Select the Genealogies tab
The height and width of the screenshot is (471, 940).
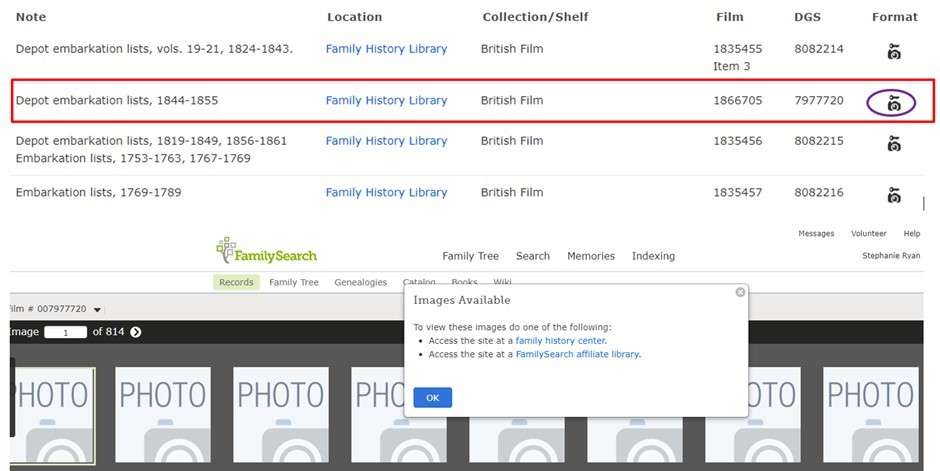tap(360, 282)
